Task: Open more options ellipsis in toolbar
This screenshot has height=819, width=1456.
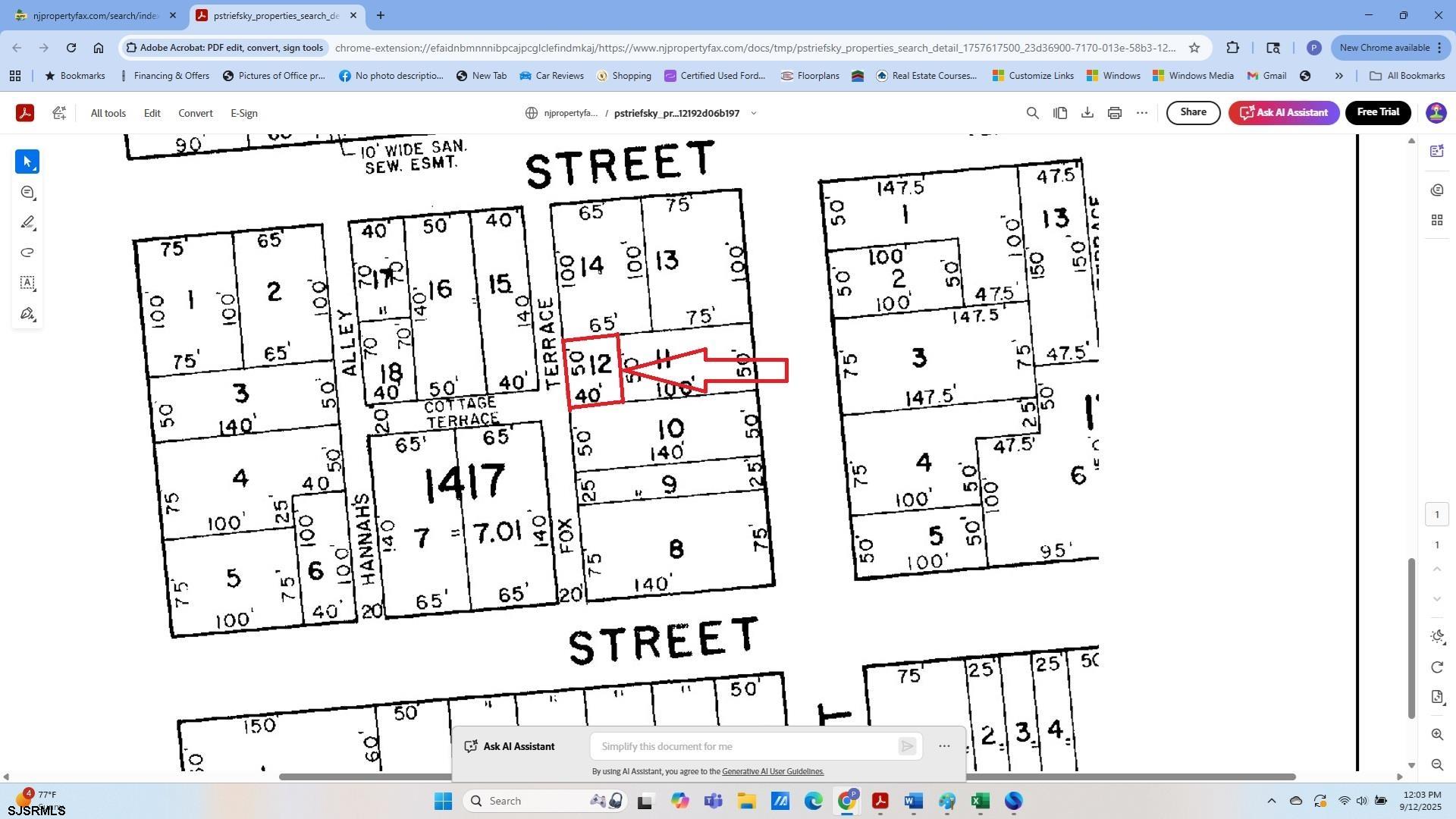Action: pos(1141,113)
